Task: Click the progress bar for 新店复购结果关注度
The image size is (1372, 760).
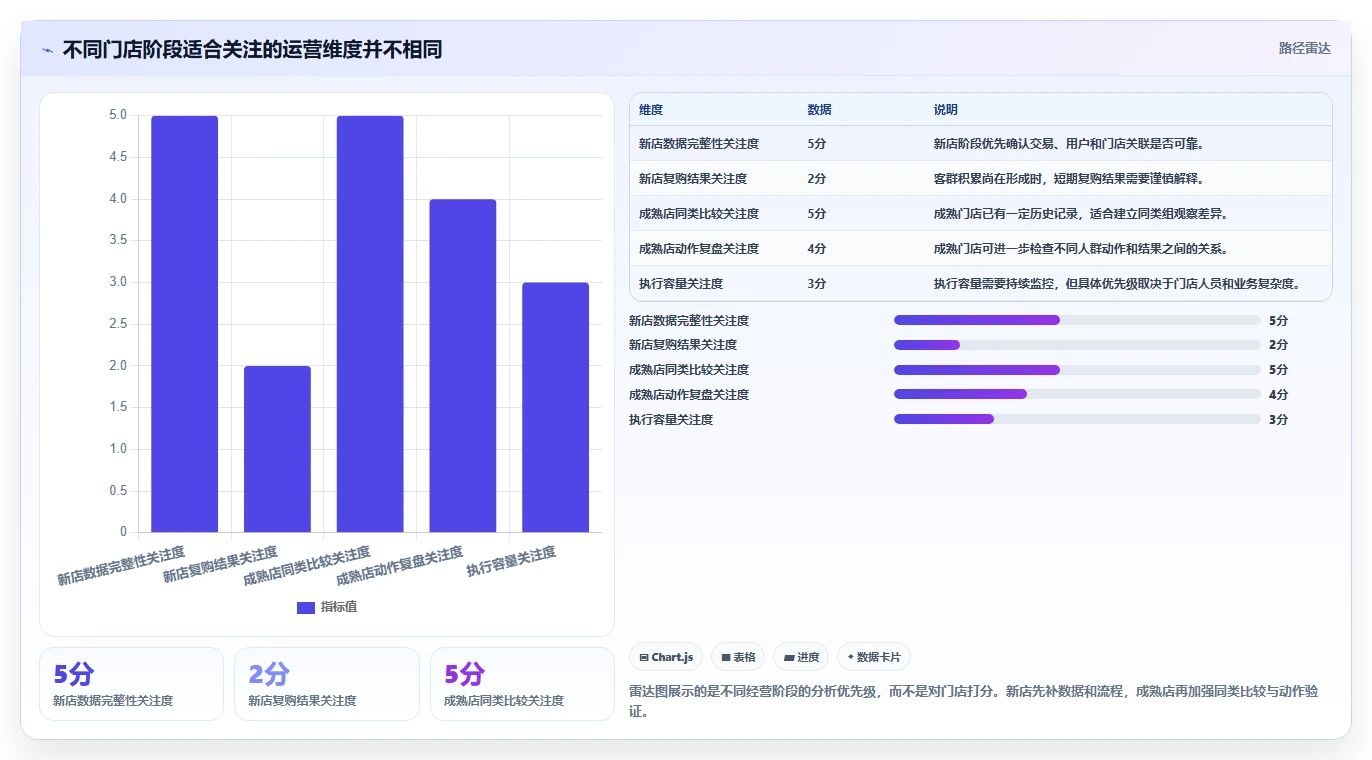Action: tap(1077, 345)
